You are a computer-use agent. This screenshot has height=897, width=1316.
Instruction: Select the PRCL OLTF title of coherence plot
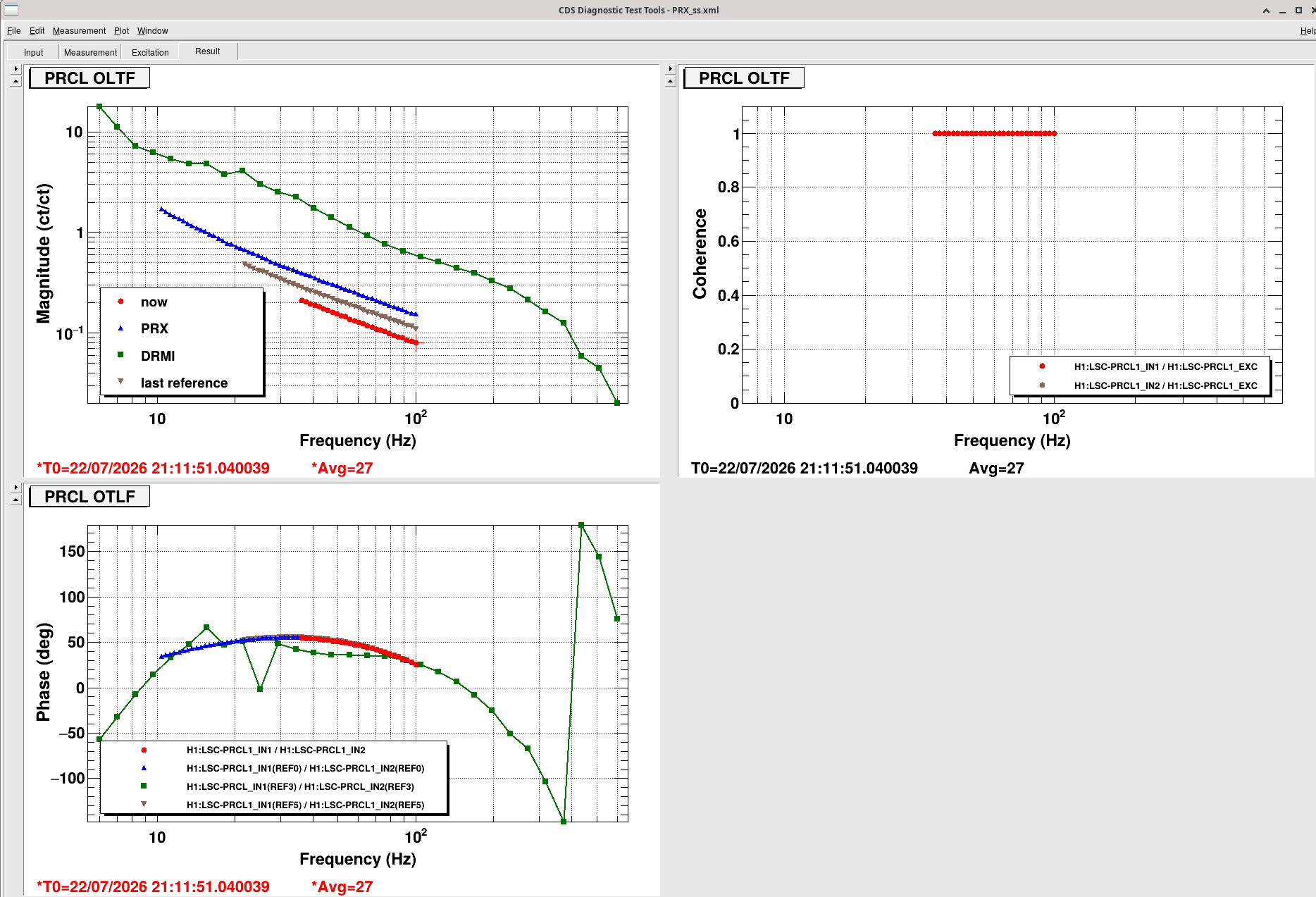click(744, 78)
